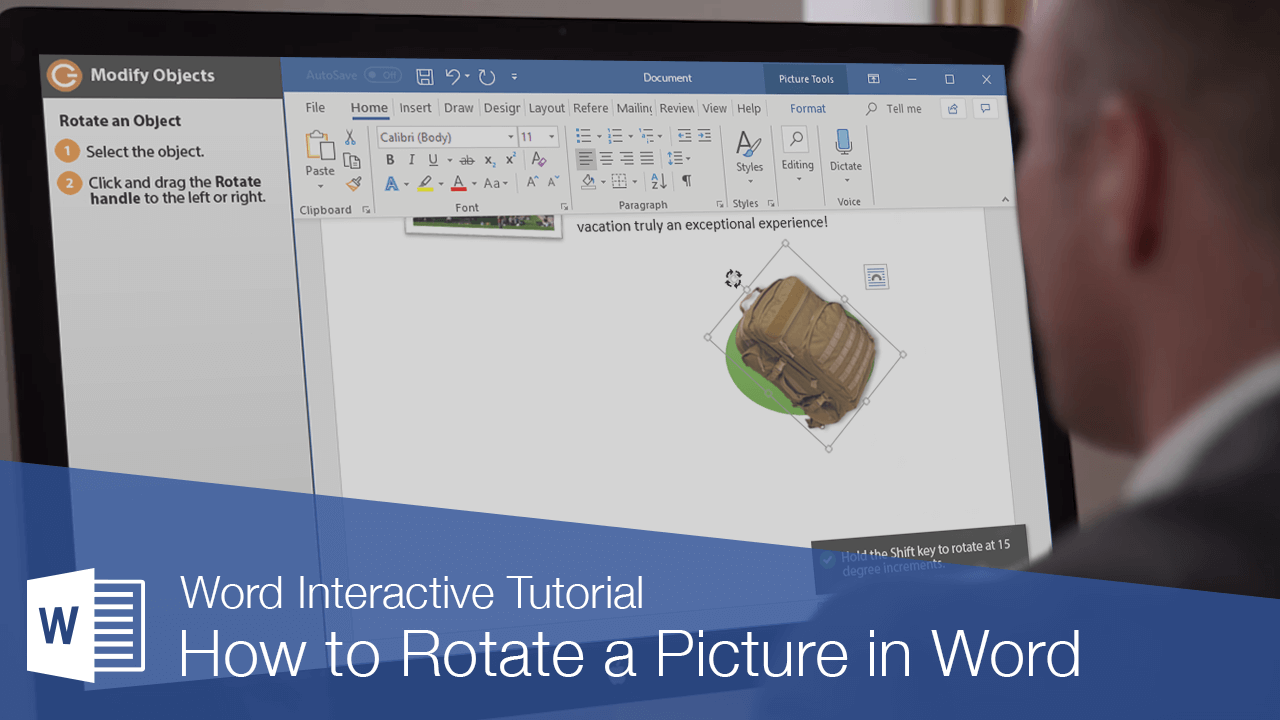
Task: Start voice input with Dictate
Action: [x=845, y=155]
